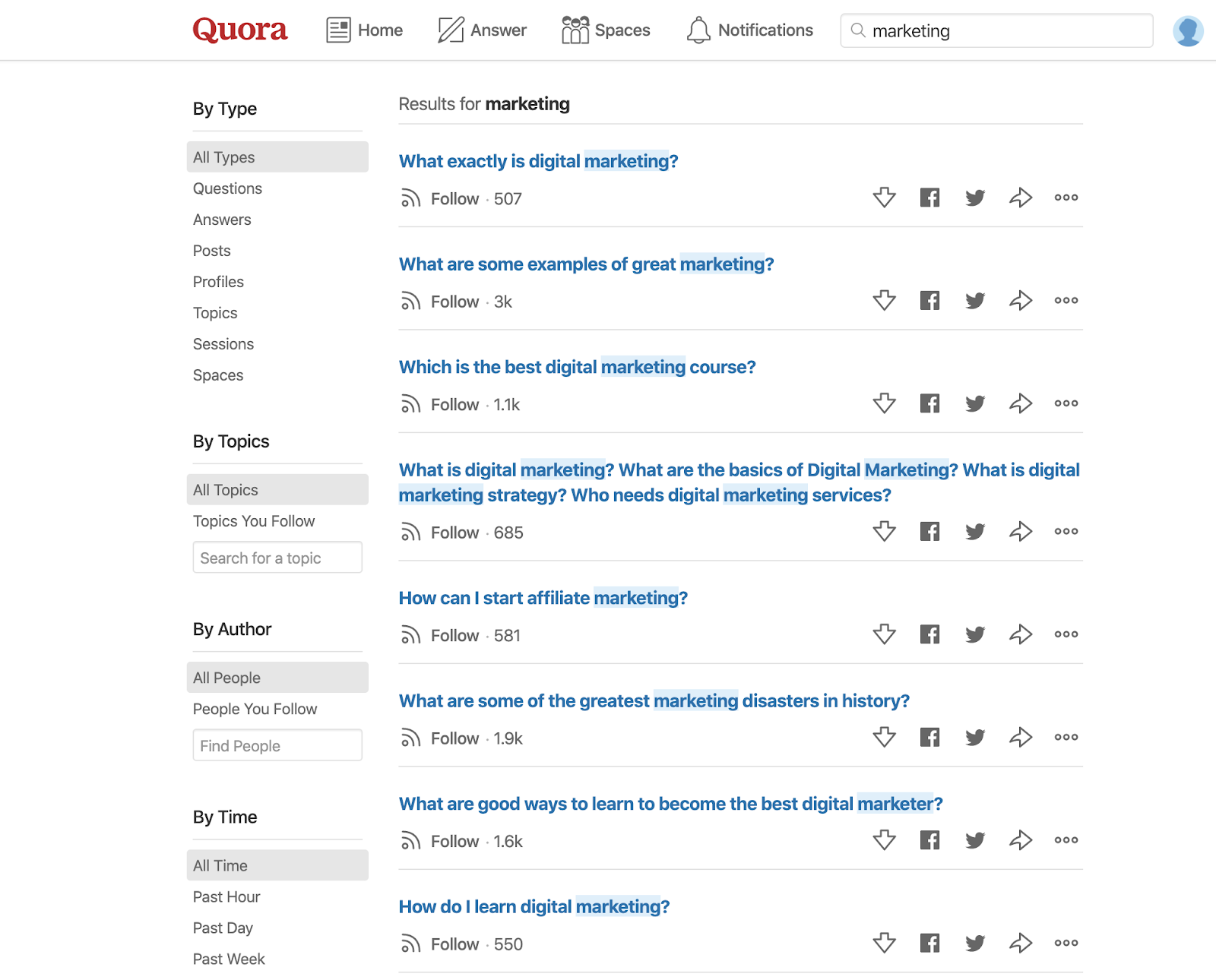Open 'Which is the best digital marketing course?'
The height and width of the screenshot is (980, 1216).
tap(577, 367)
